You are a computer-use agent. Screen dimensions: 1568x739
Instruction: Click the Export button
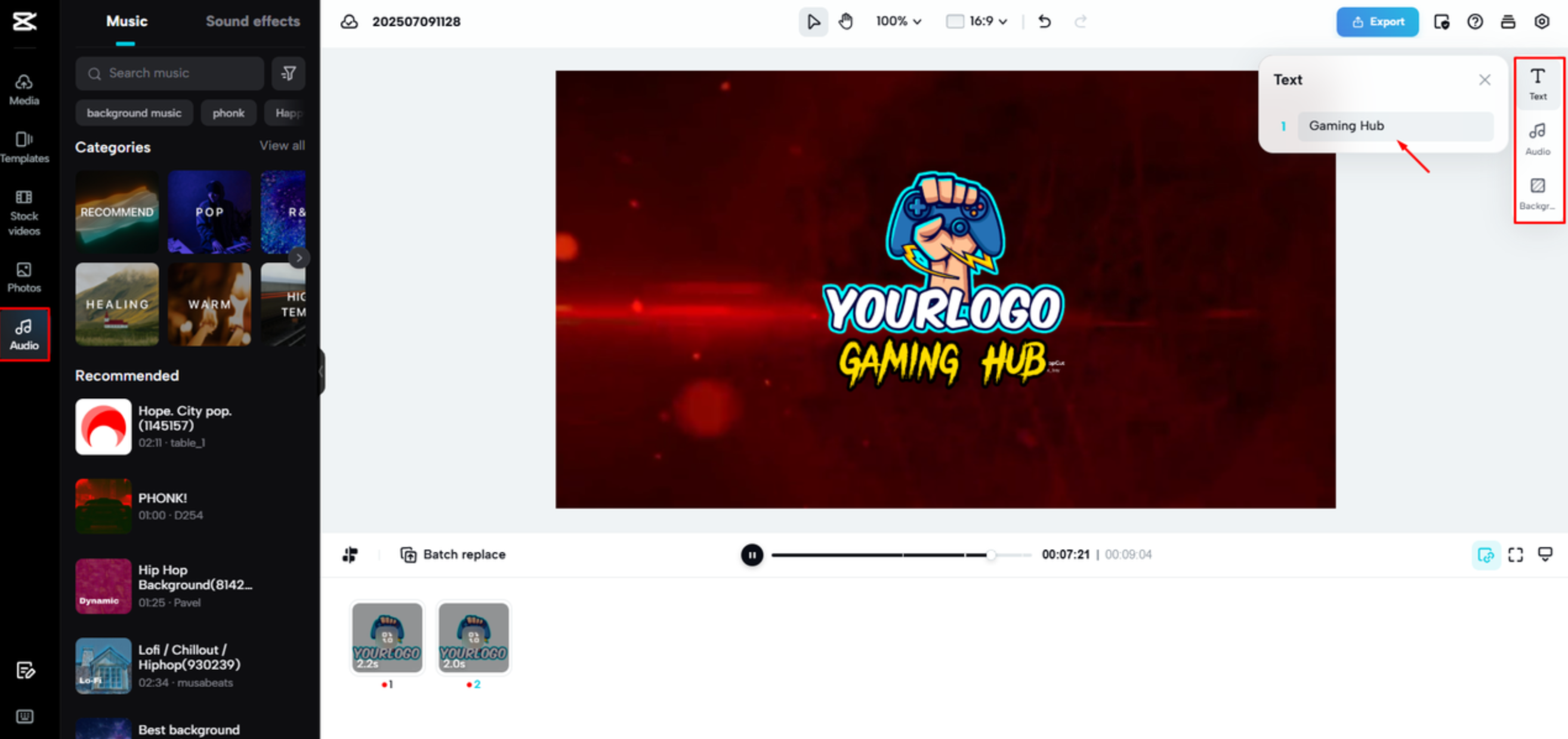[1377, 22]
